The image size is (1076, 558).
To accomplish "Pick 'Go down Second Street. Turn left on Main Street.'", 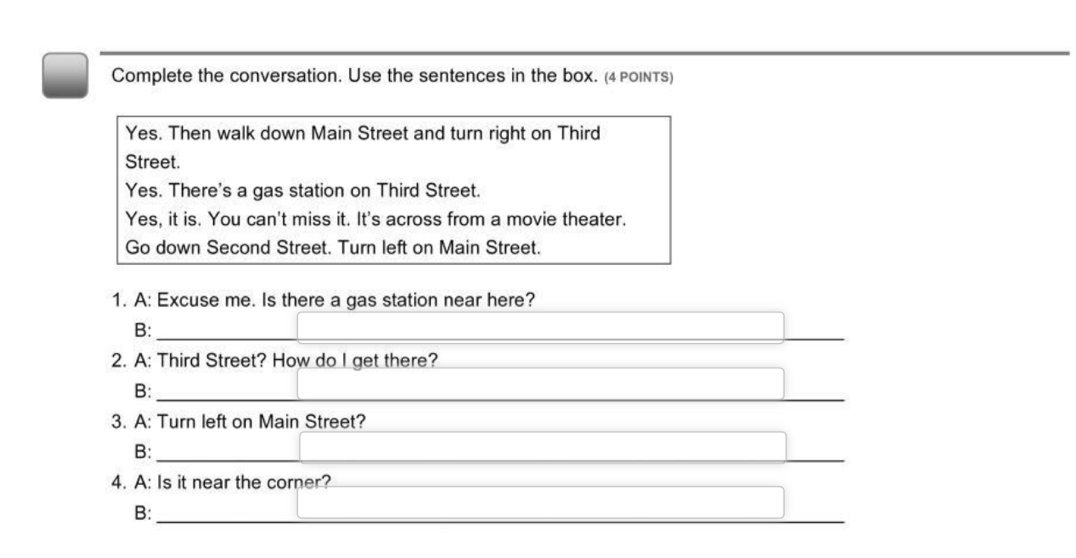I will tap(333, 247).
